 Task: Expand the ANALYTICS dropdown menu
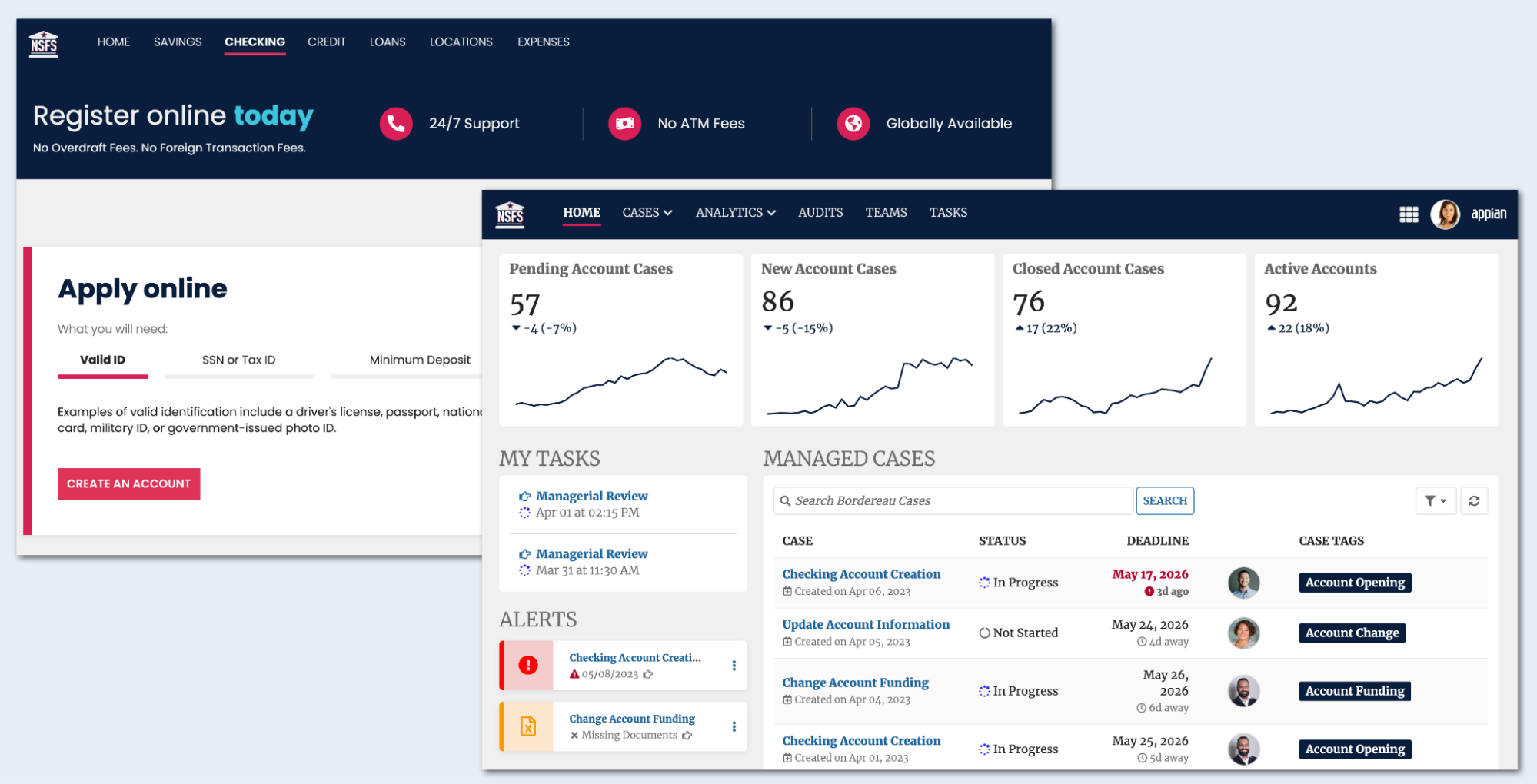736,213
